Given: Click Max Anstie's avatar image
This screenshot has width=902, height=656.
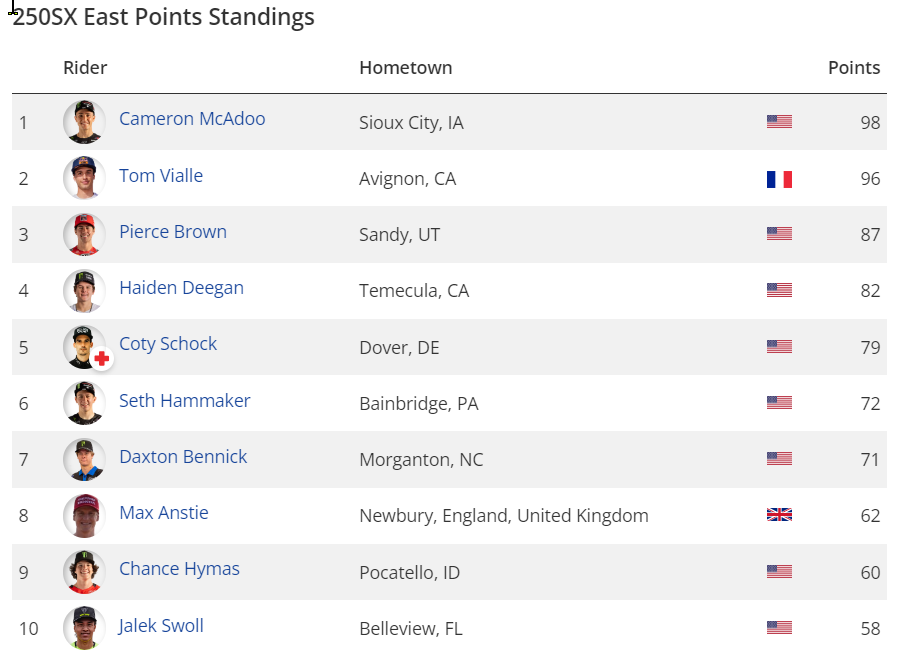Looking at the screenshot, I should pyautogui.click(x=84, y=515).
